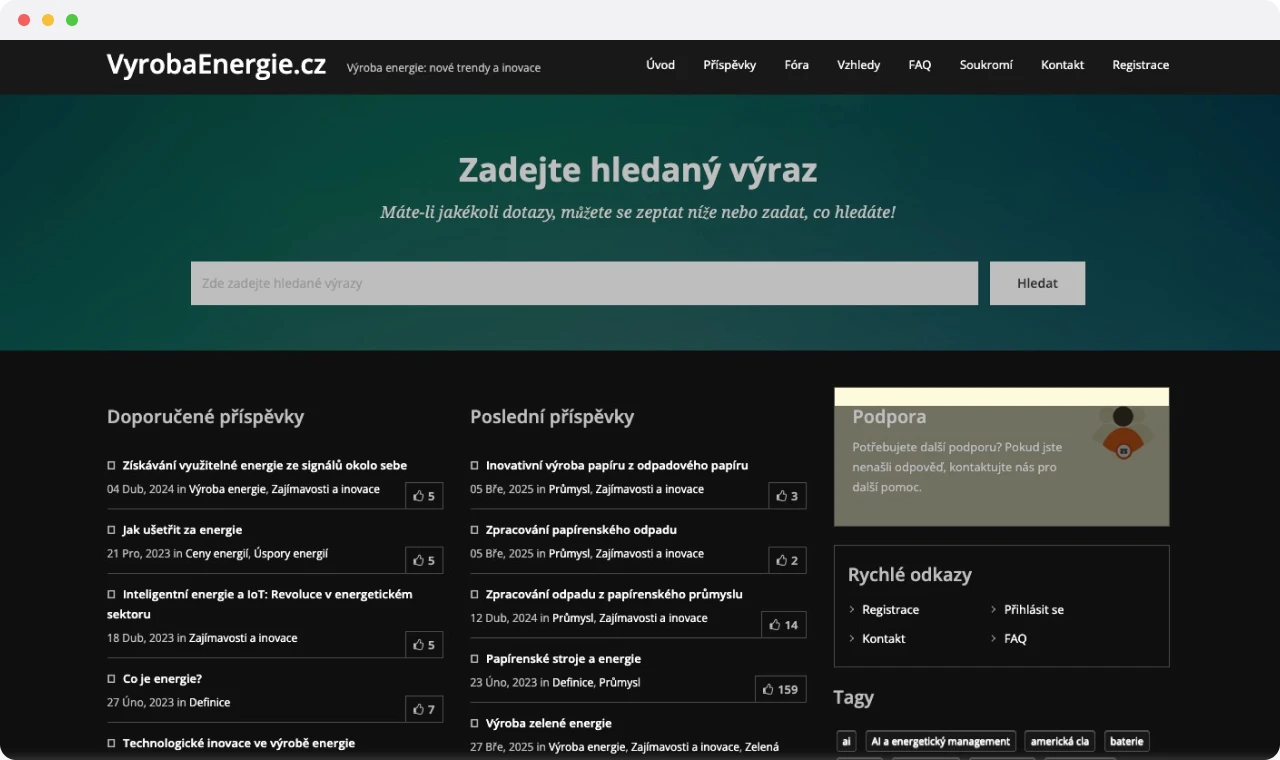Screen dimensions: 1280x760
Task: Click the like icon on 'Zpracování papírenského odpadu'
Action: (x=787, y=560)
